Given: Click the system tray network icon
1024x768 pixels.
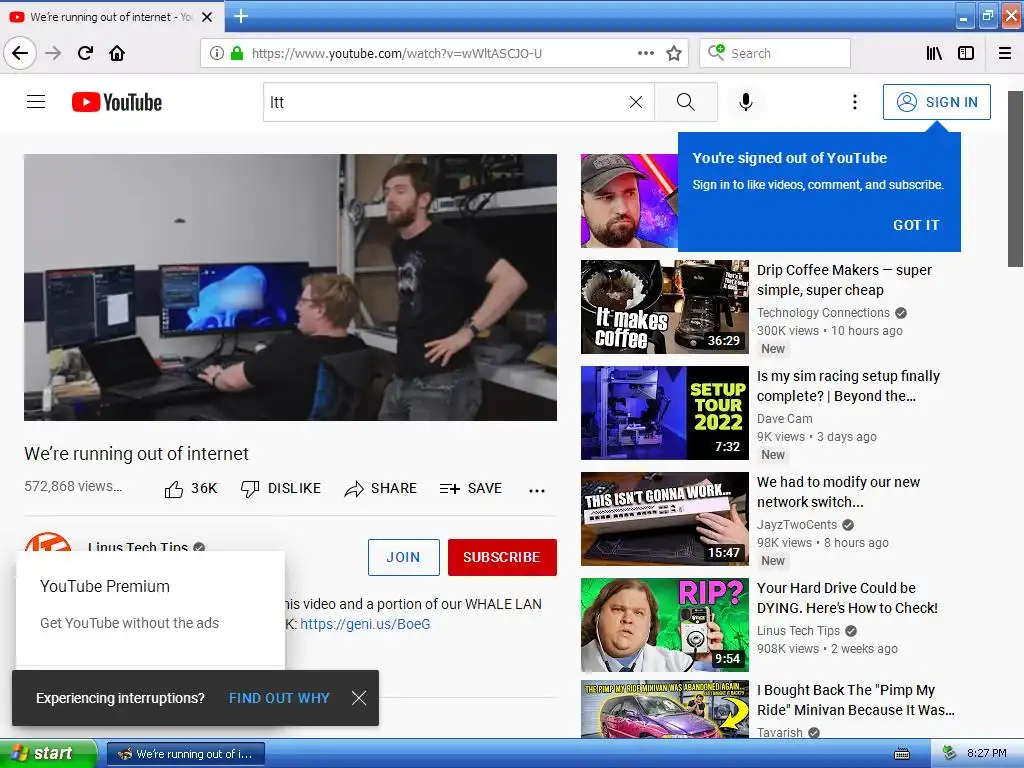Looking at the screenshot, I should (x=949, y=754).
